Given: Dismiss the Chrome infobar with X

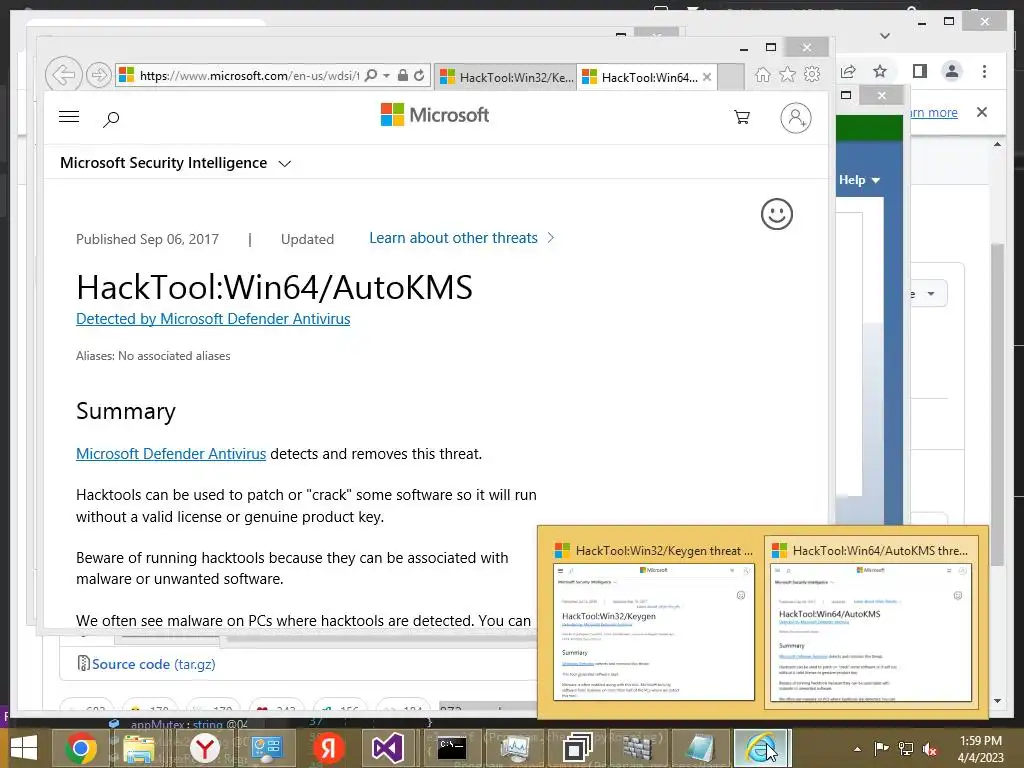Looking at the screenshot, I should (x=982, y=112).
